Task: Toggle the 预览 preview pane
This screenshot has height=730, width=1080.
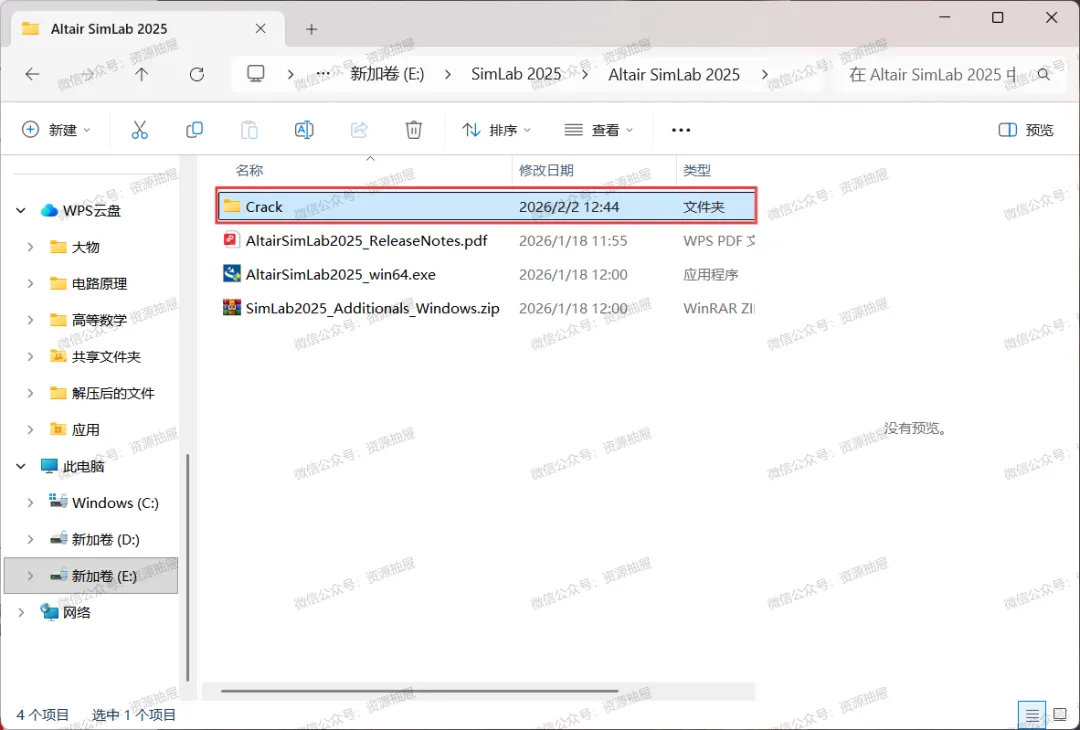Action: [x=1026, y=130]
